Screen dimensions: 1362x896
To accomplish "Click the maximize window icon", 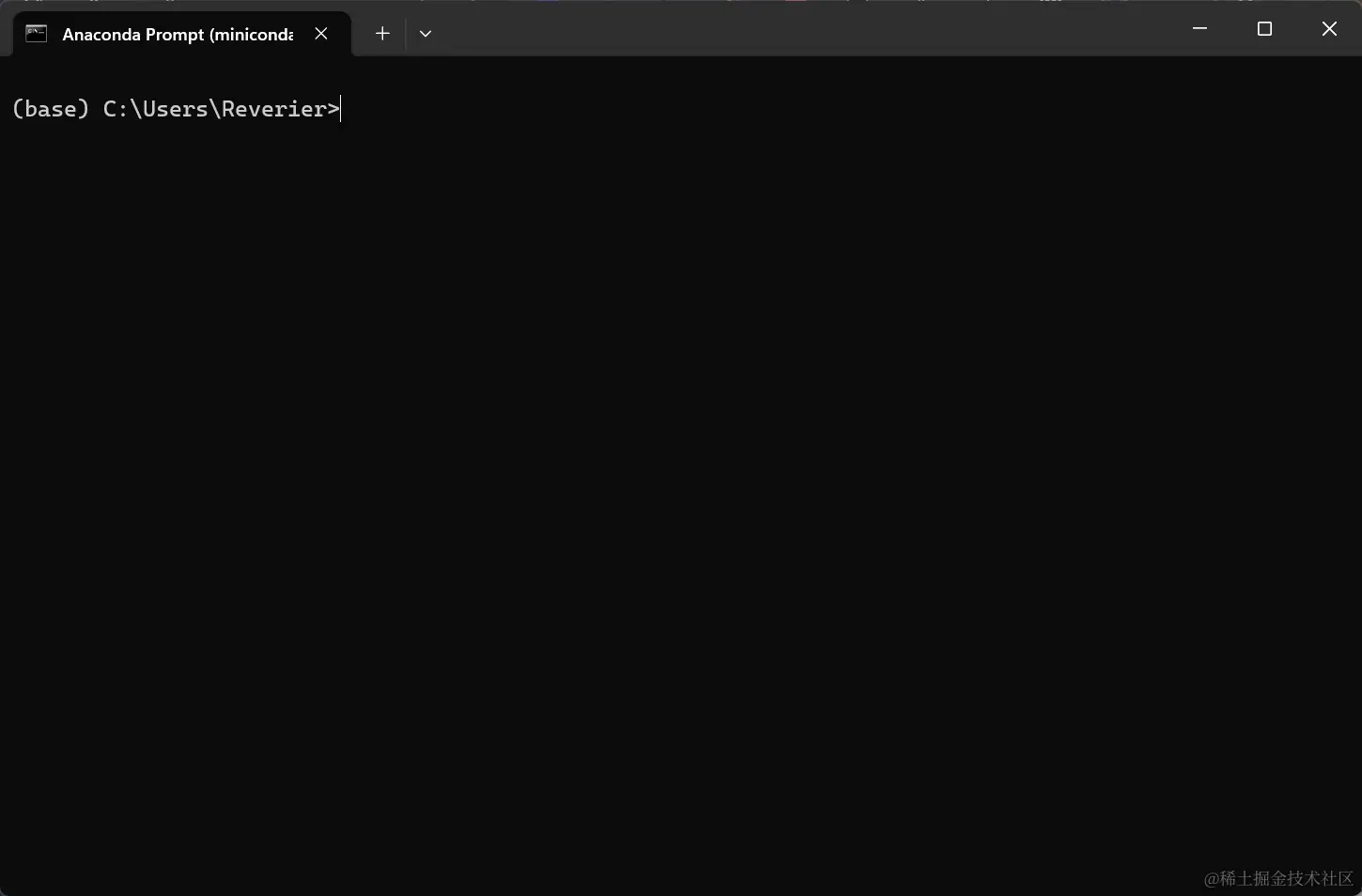I will point(1263,28).
